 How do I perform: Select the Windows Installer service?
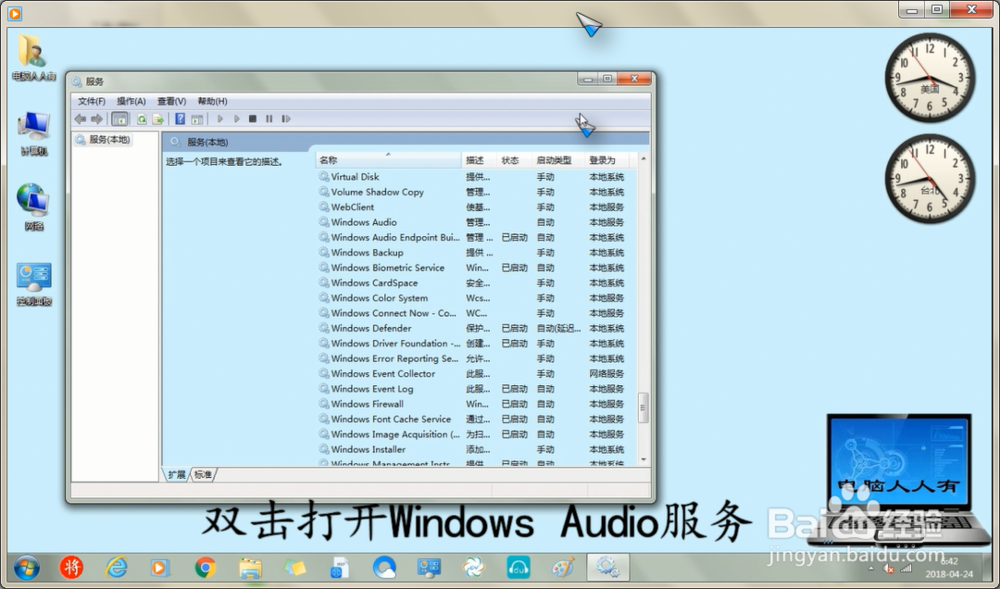[x=472, y=449]
